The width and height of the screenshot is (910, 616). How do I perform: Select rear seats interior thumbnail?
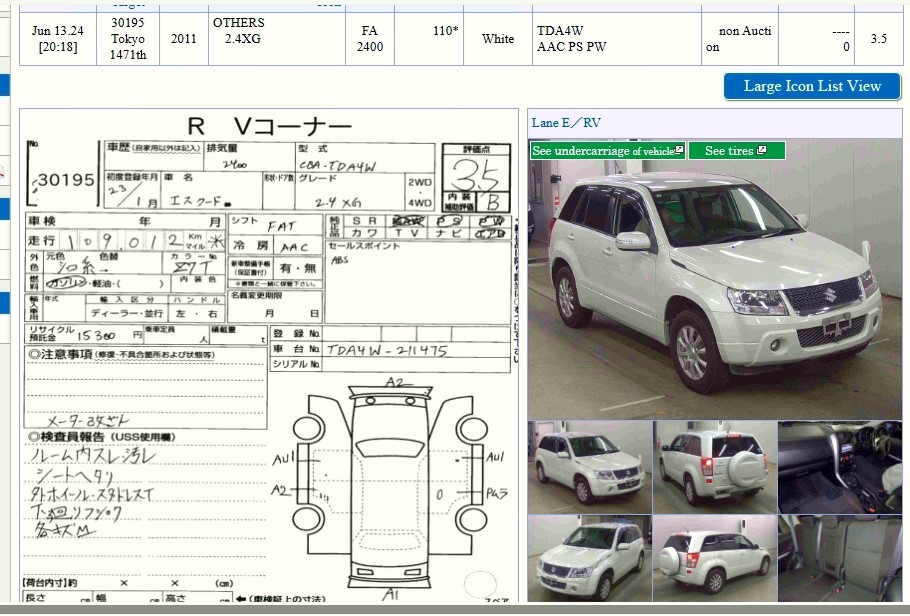pyautogui.click(x=840, y=559)
